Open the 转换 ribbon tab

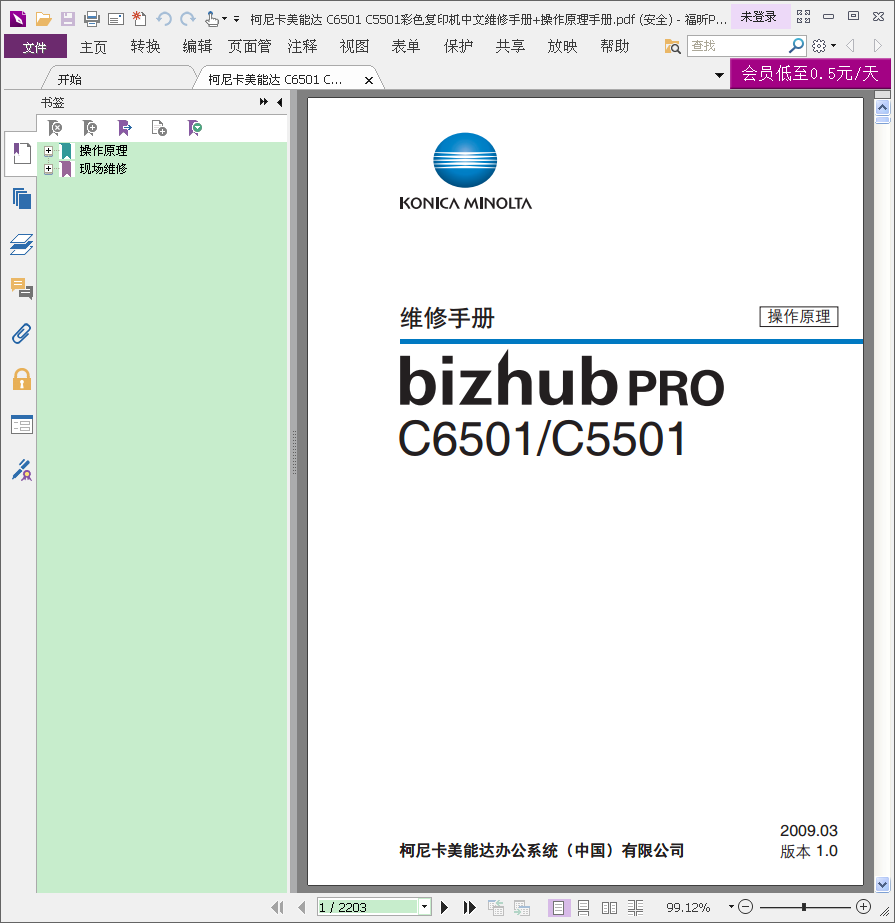tap(145, 47)
